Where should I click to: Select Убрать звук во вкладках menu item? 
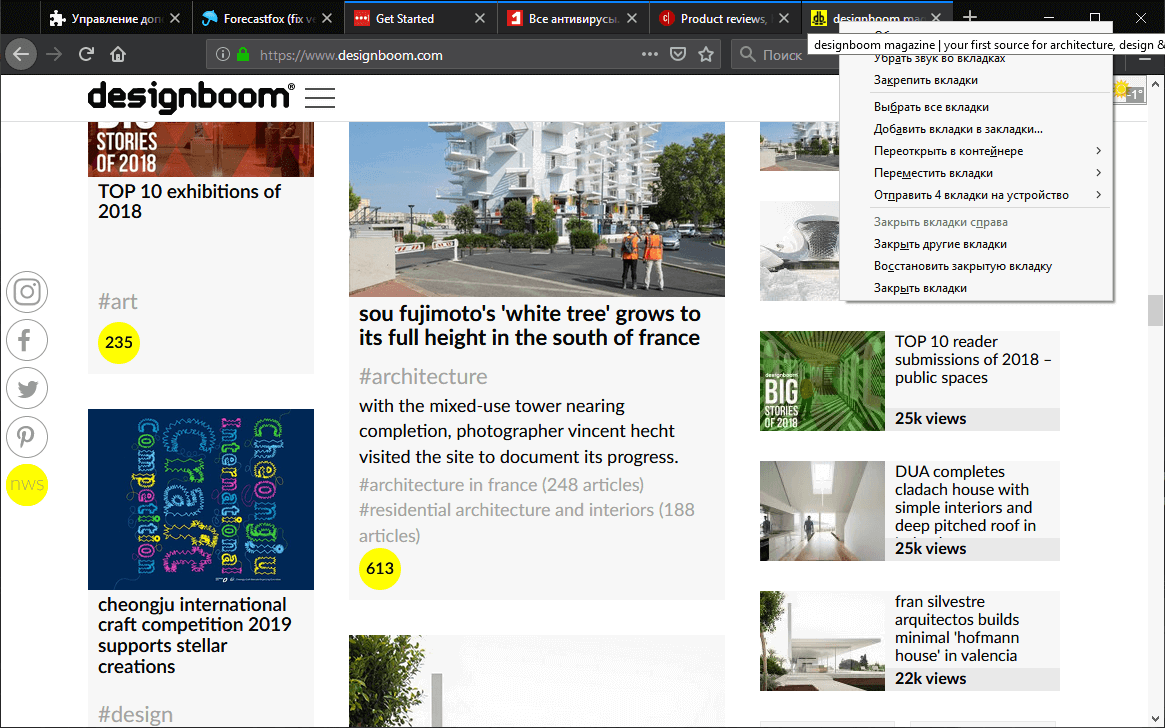tap(976, 59)
